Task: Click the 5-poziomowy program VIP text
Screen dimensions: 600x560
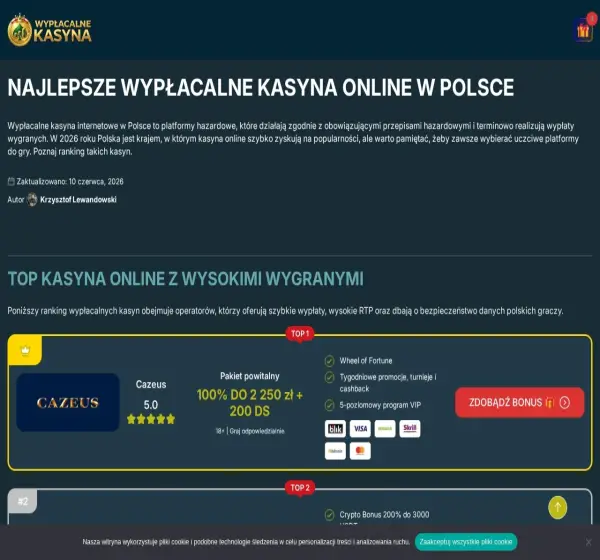Action: click(380, 405)
